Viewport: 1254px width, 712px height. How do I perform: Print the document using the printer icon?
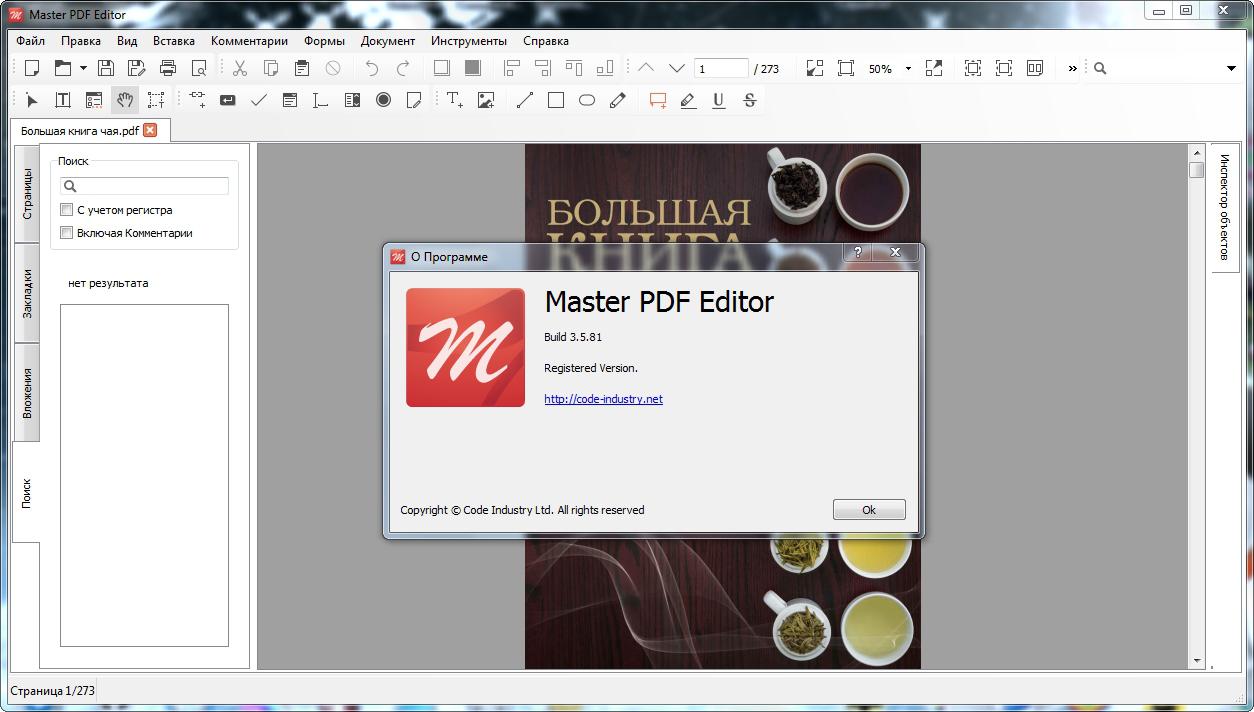tap(168, 68)
